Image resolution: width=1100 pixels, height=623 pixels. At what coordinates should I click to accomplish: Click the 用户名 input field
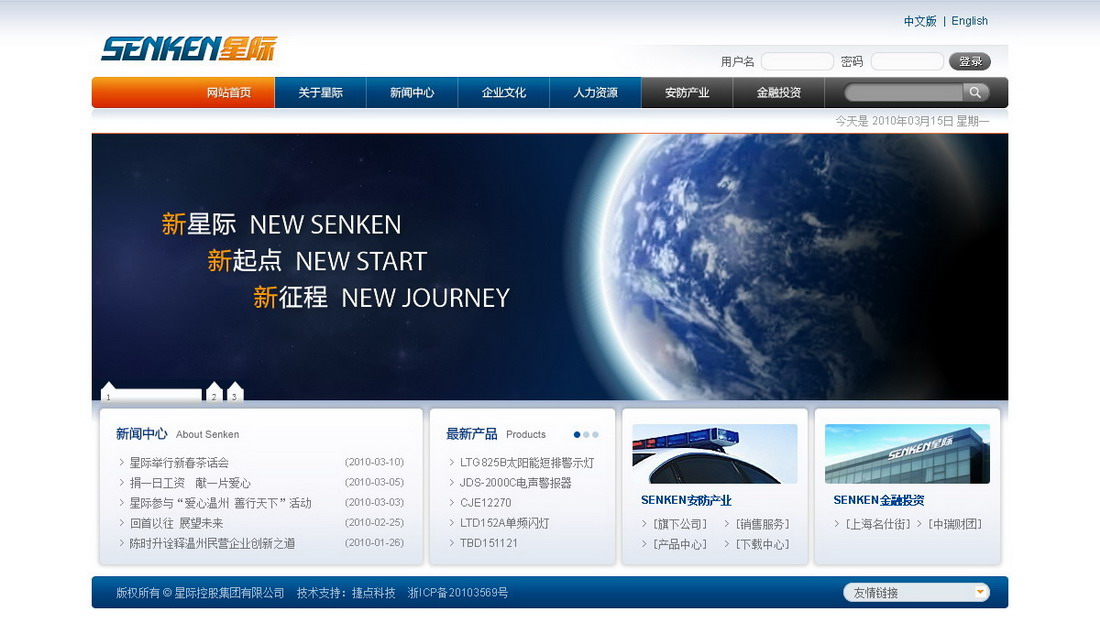click(x=798, y=62)
